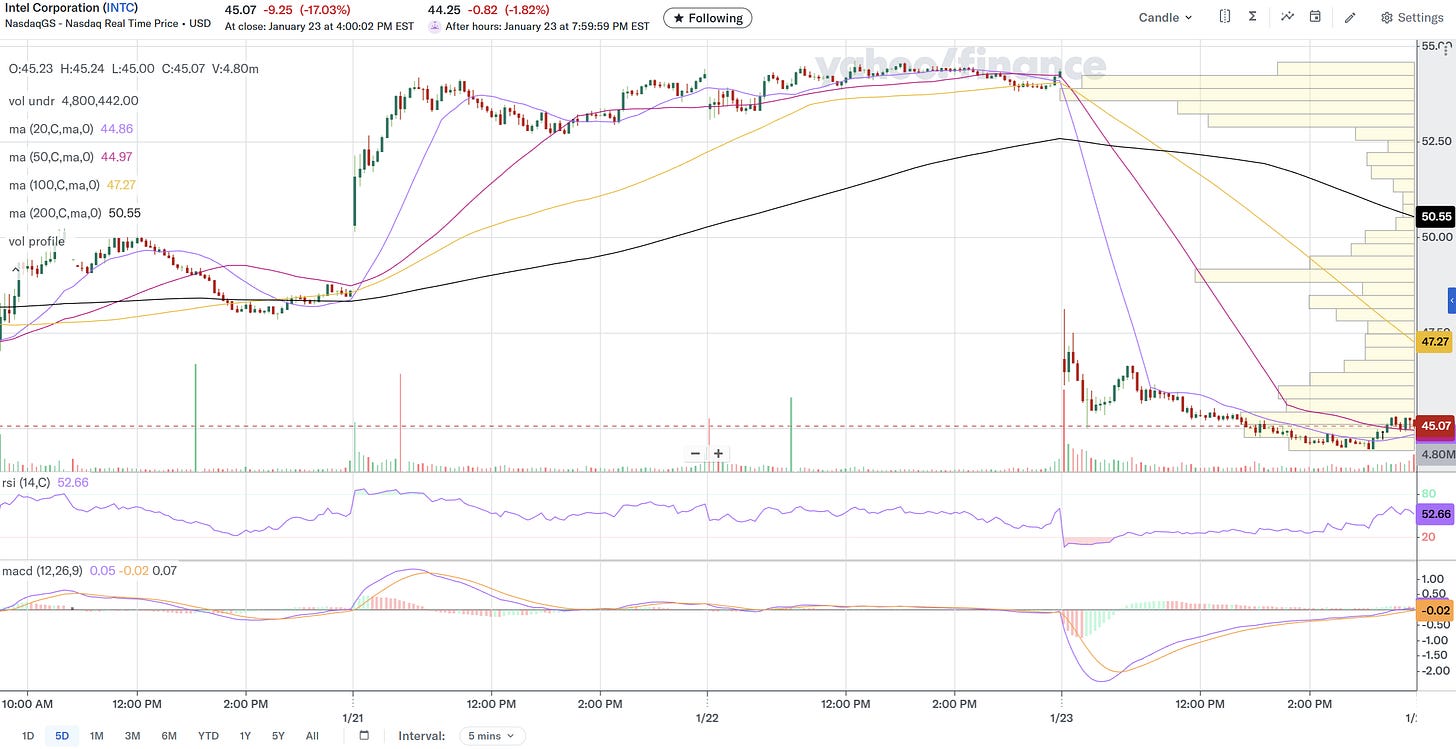Click the 1/23 date axis label
The height and width of the screenshot is (749, 1456).
pyautogui.click(x=1061, y=718)
